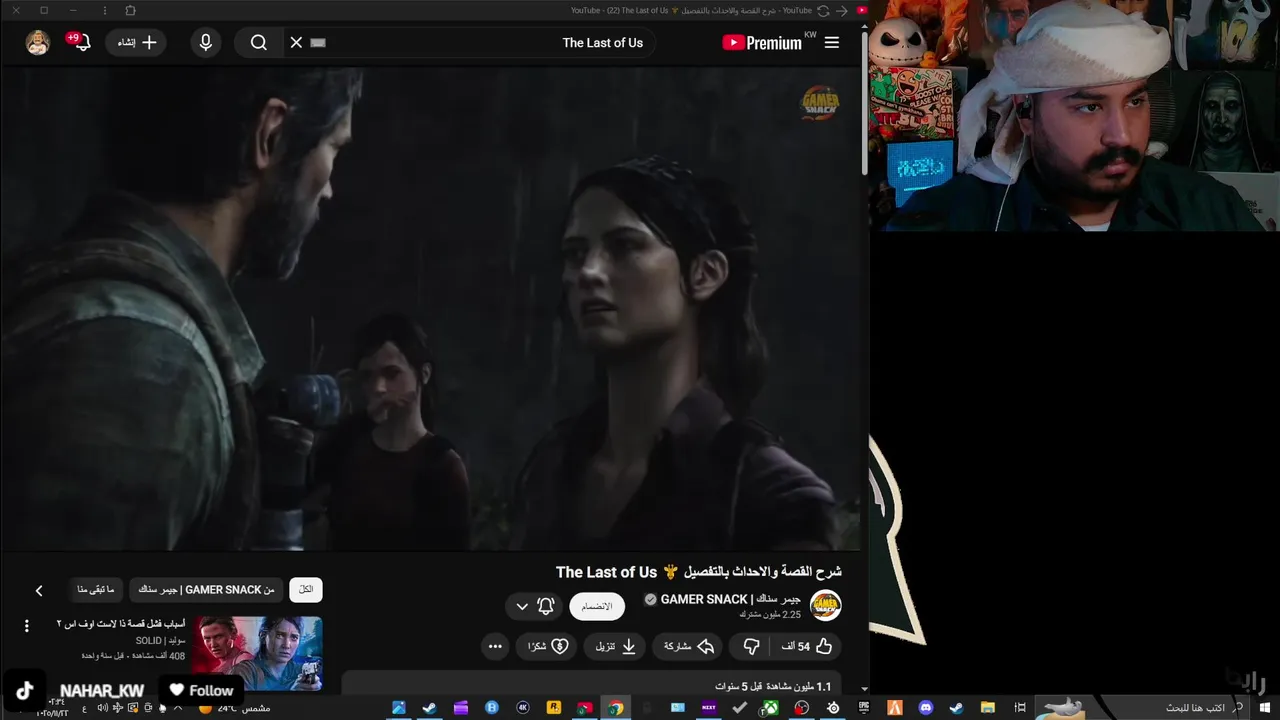
Task: Open the YouTube hamburger guide menu
Action: point(832,42)
